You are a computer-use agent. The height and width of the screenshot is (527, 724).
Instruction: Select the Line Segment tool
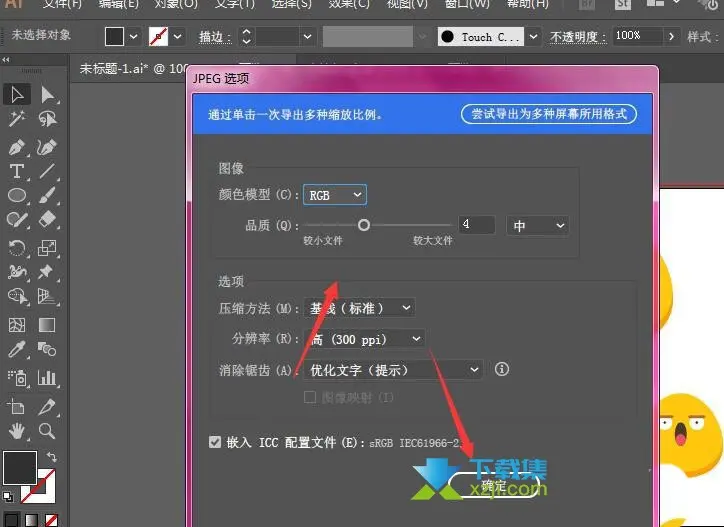[47, 171]
